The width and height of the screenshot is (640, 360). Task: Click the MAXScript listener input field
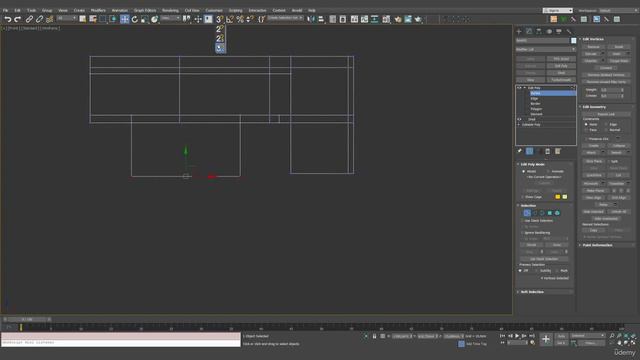pyautogui.click(x=121, y=342)
